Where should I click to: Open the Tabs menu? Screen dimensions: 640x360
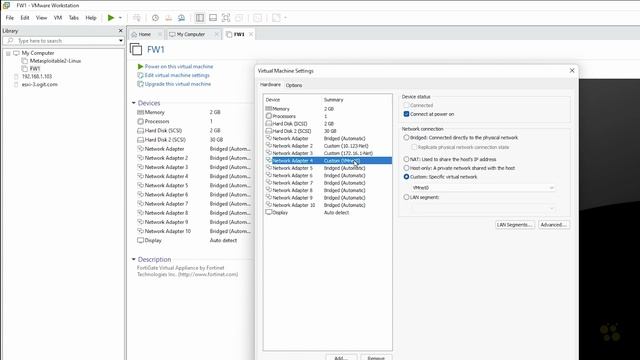click(x=73, y=18)
